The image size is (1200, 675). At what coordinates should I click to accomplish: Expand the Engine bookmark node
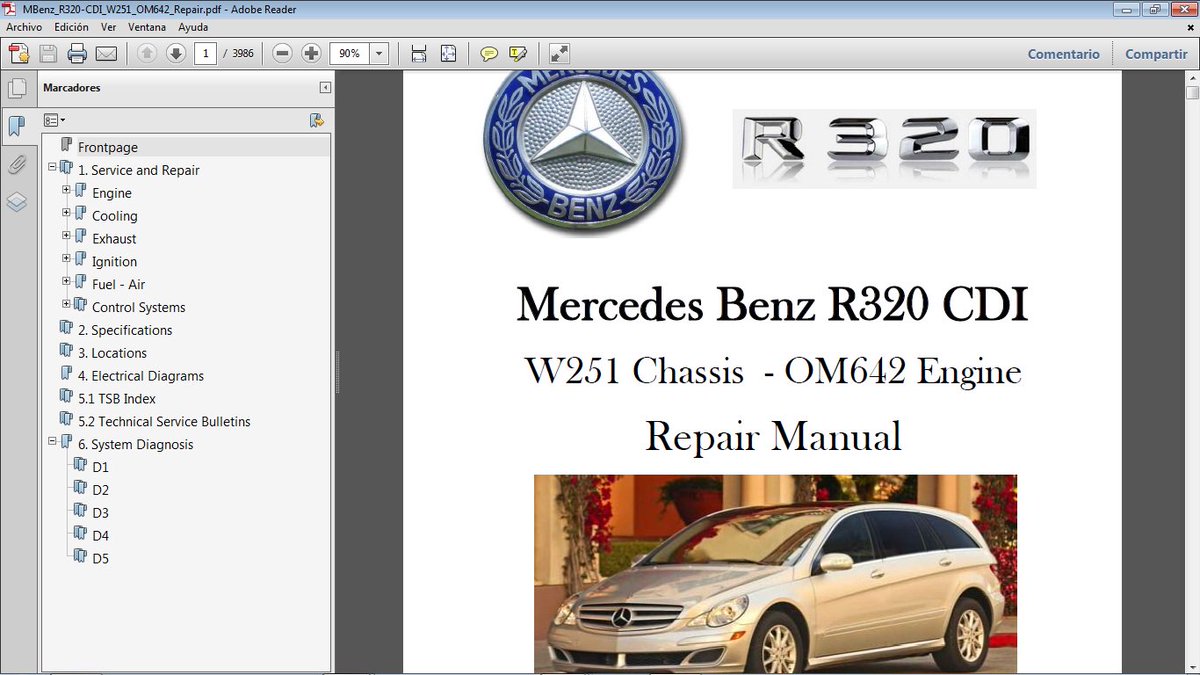click(x=66, y=189)
